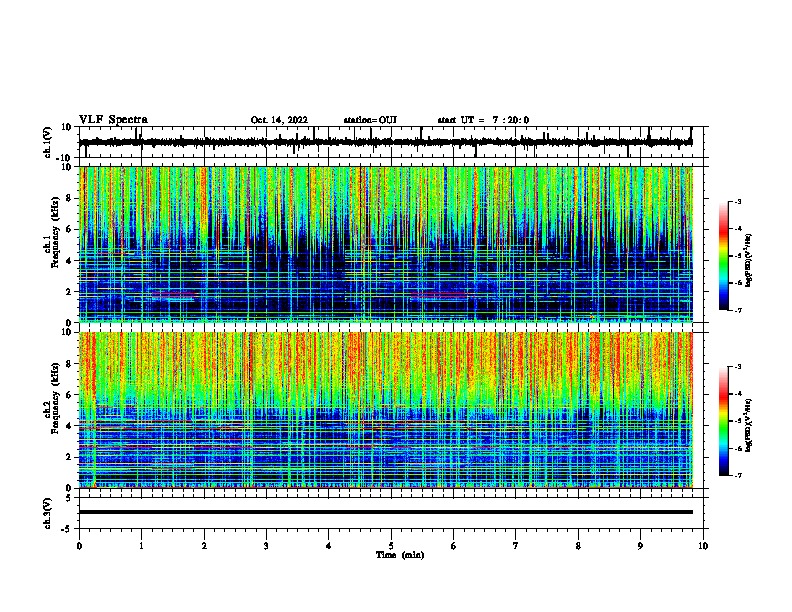Click the upper color scale bar
792x612 pixels.
(x=724, y=256)
